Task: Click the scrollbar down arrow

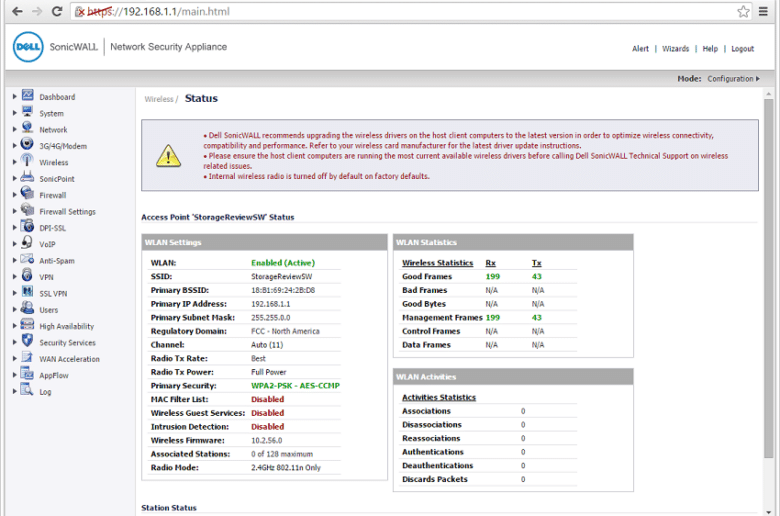Action: (x=769, y=512)
